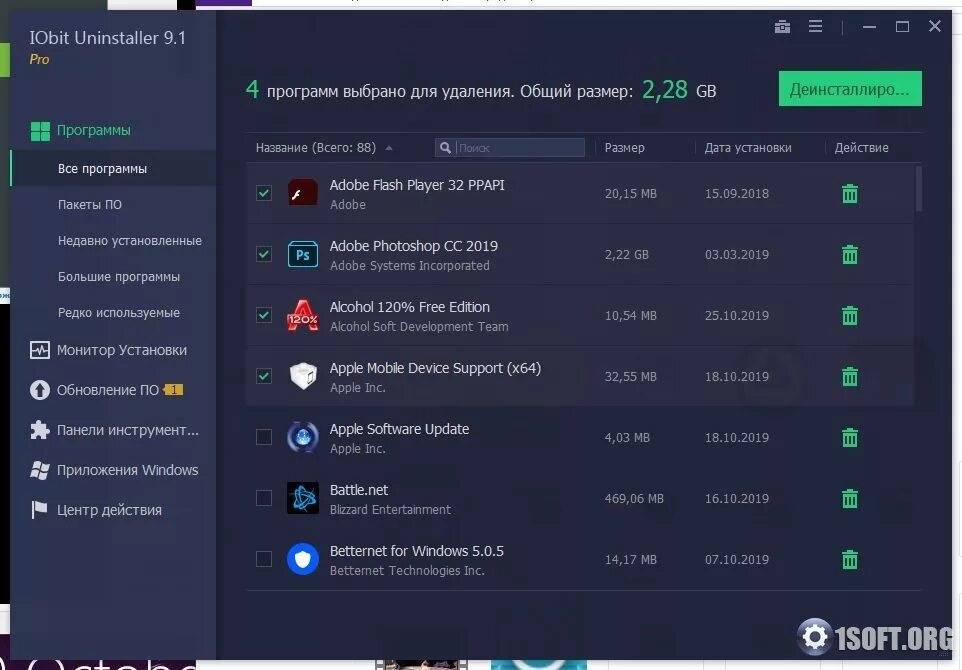Click the Windows Apps flag-logo icon
Screen dimensions: 962x670
coord(40,470)
